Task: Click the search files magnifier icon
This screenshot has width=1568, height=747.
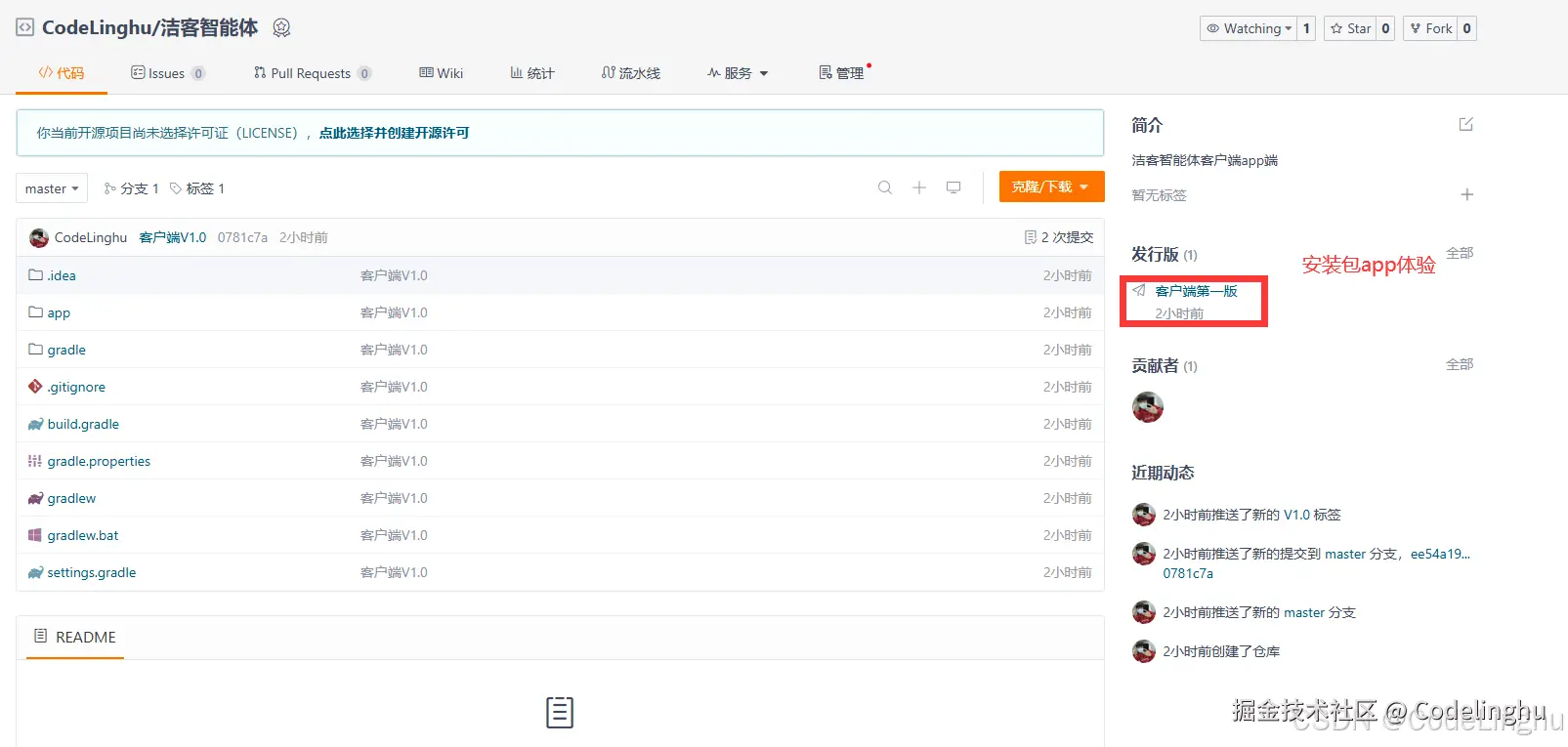Action: tap(885, 187)
